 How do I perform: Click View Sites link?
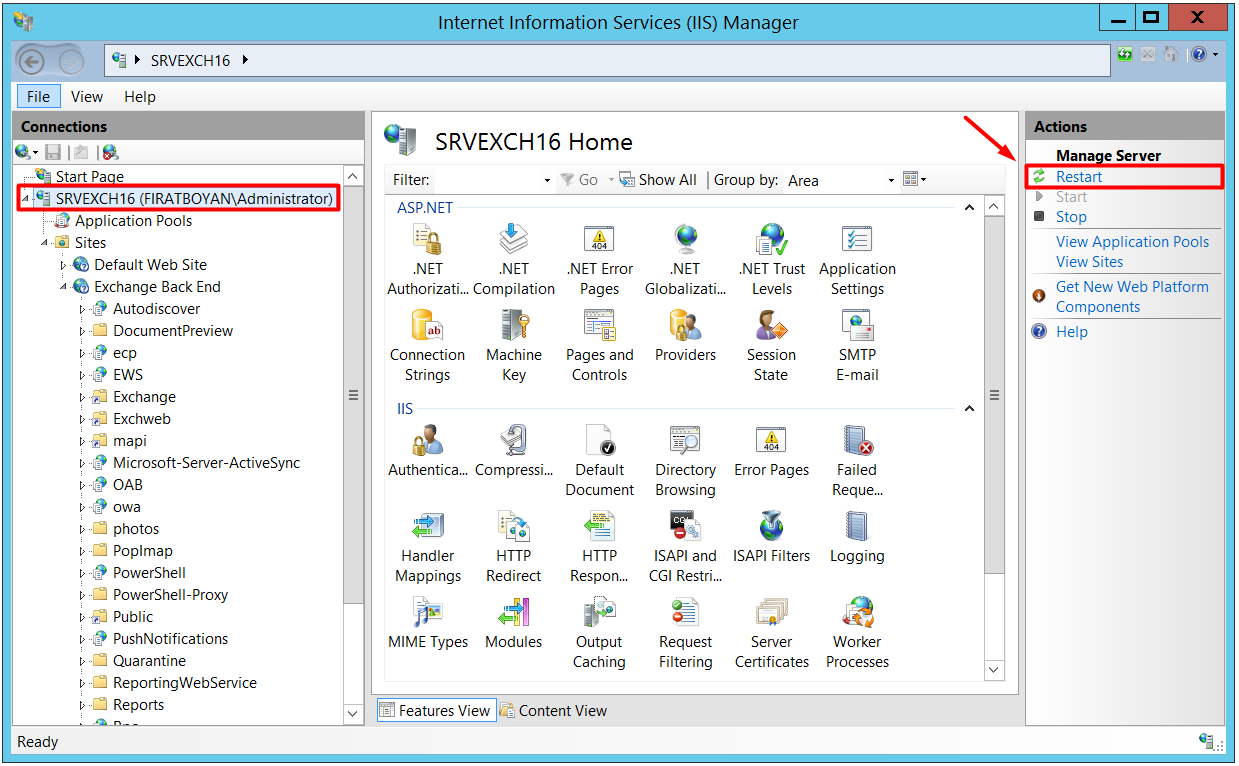click(x=1089, y=262)
